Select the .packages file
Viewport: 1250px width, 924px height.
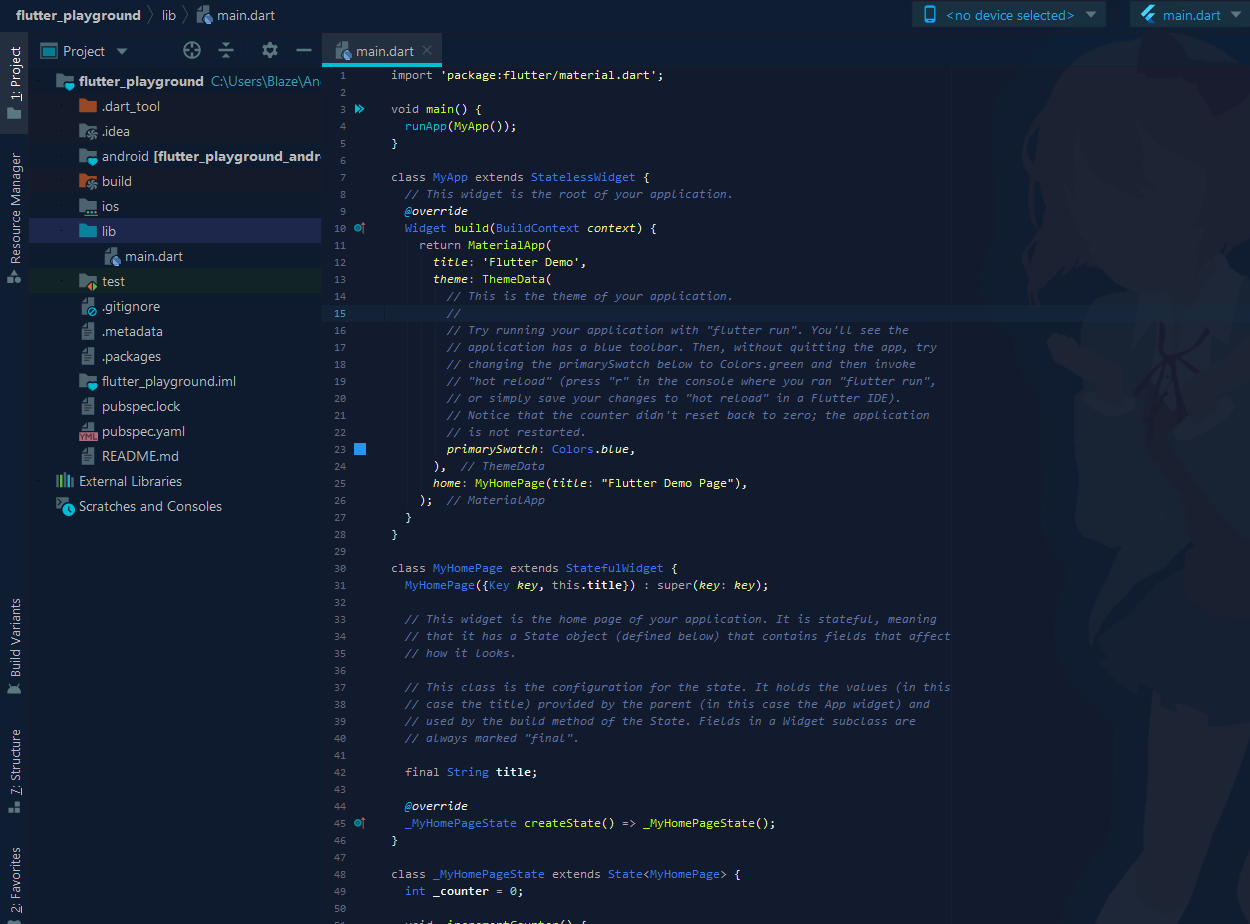click(x=131, y=356)
